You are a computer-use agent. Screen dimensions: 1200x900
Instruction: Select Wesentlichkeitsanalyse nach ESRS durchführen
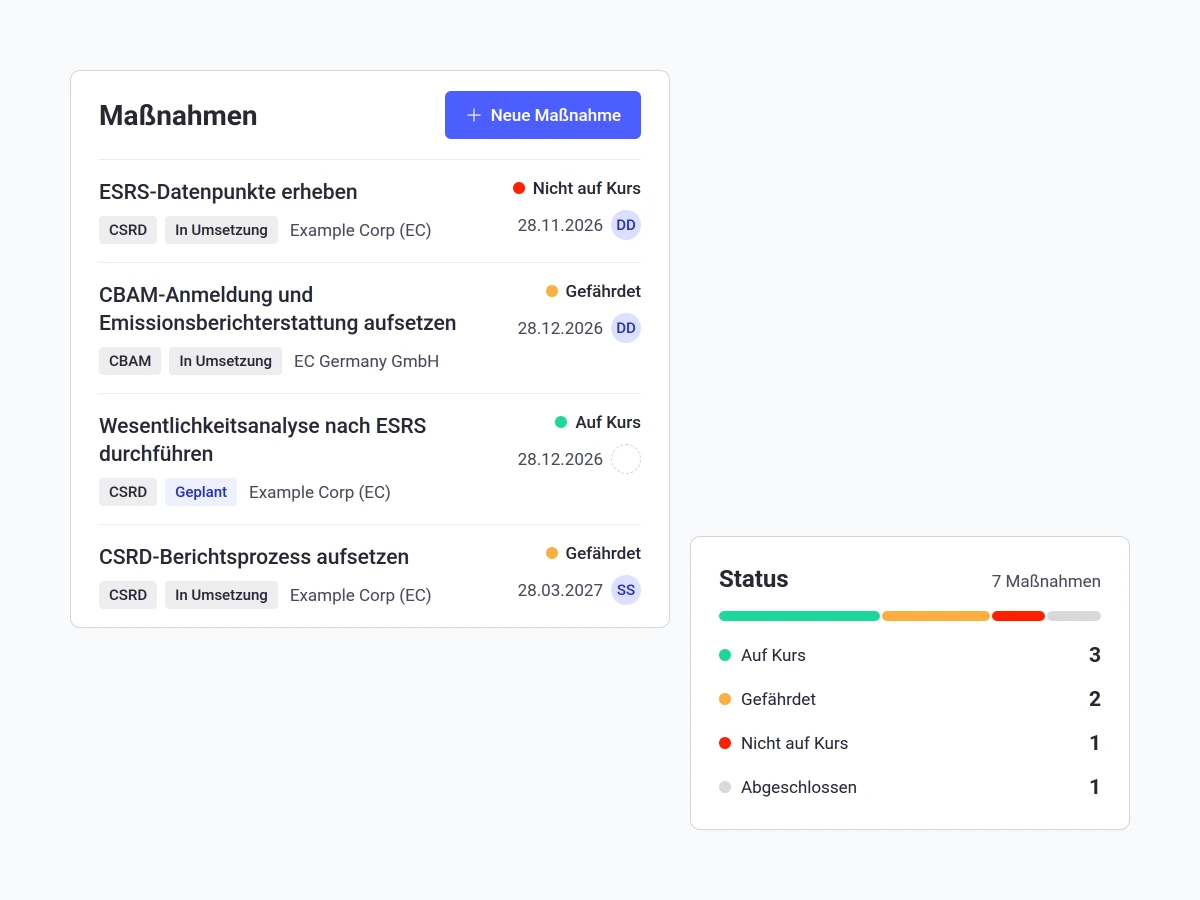click(x=263, y=440)
